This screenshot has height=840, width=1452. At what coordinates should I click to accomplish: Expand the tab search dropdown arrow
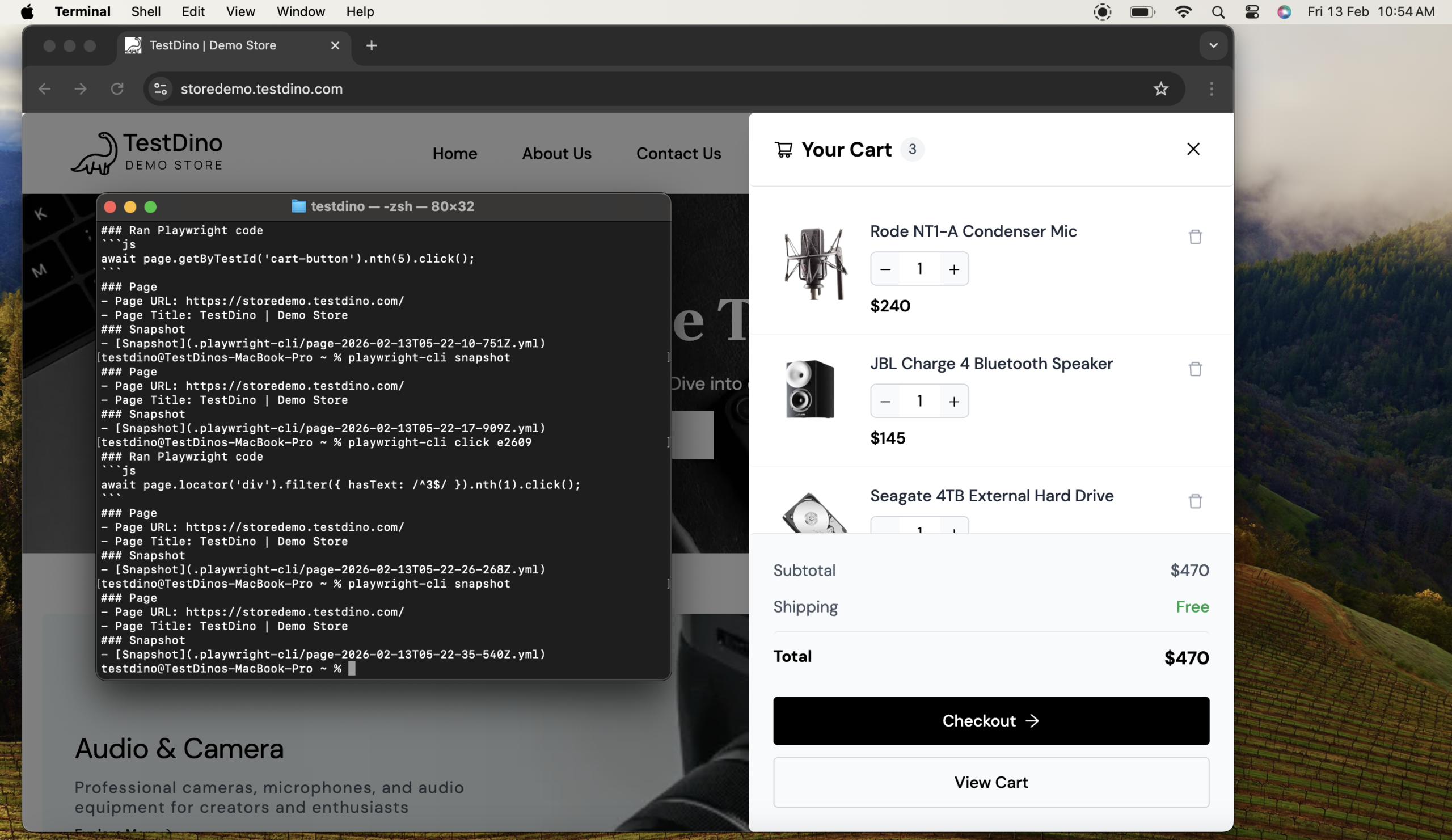point(1213,45)
